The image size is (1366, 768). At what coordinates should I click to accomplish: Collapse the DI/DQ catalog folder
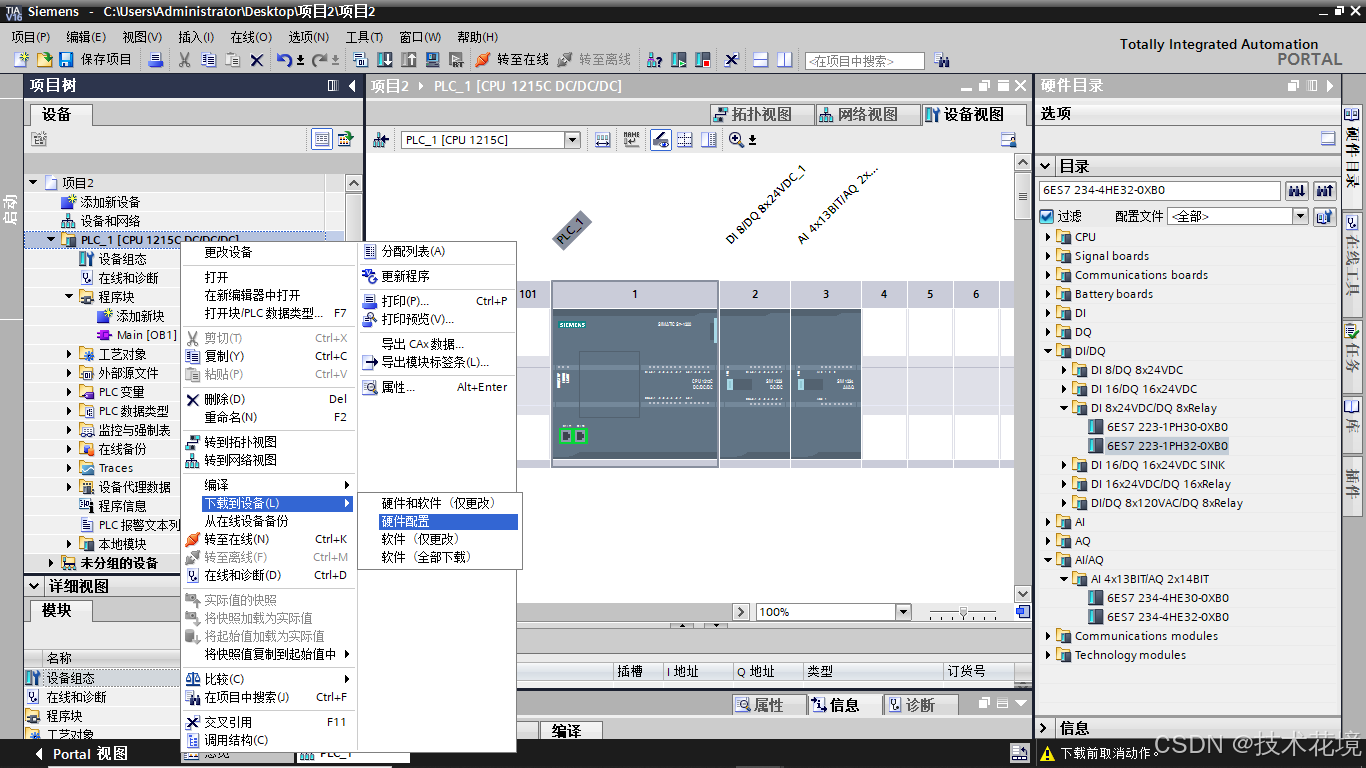[x=1049, y=351]
